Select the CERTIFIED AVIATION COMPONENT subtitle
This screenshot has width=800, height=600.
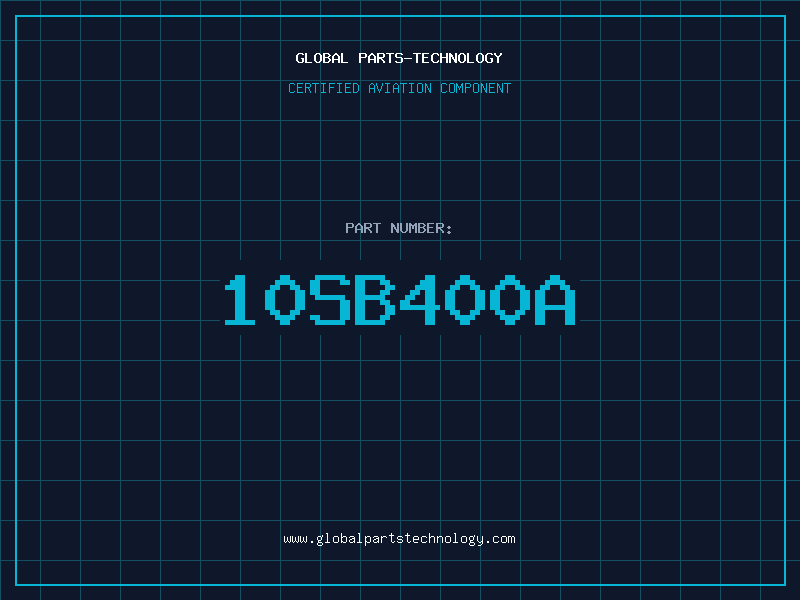[399, 88]
